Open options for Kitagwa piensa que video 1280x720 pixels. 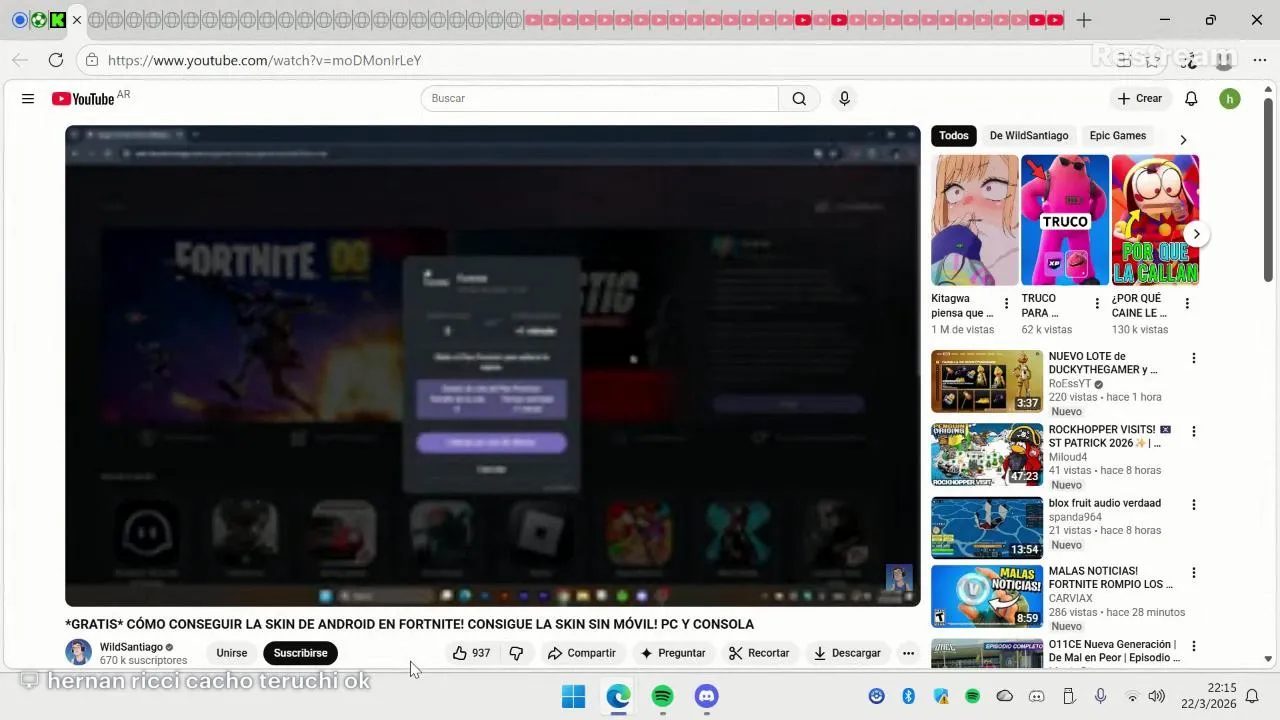point(1006,304)
